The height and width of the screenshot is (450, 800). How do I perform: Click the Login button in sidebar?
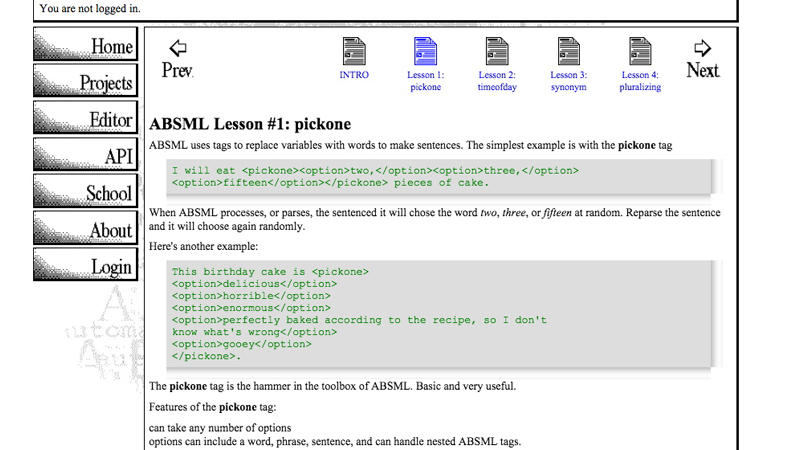click(x=85, y=266)
